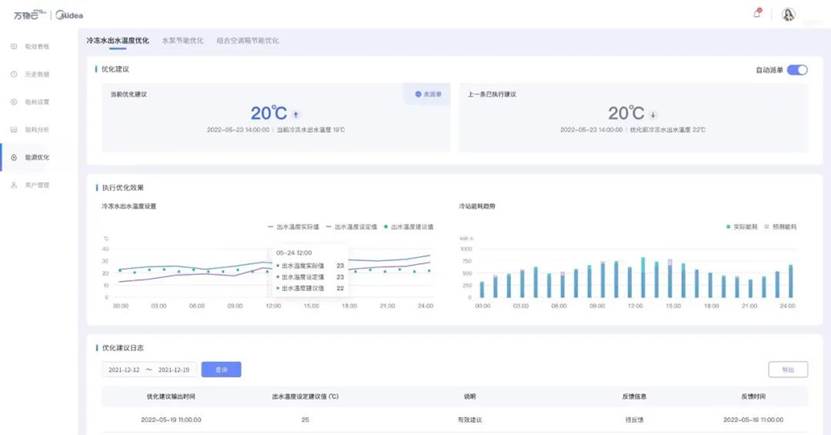
Task: Click the 待反馈 feedback status cell
Action: click(634, 420)
